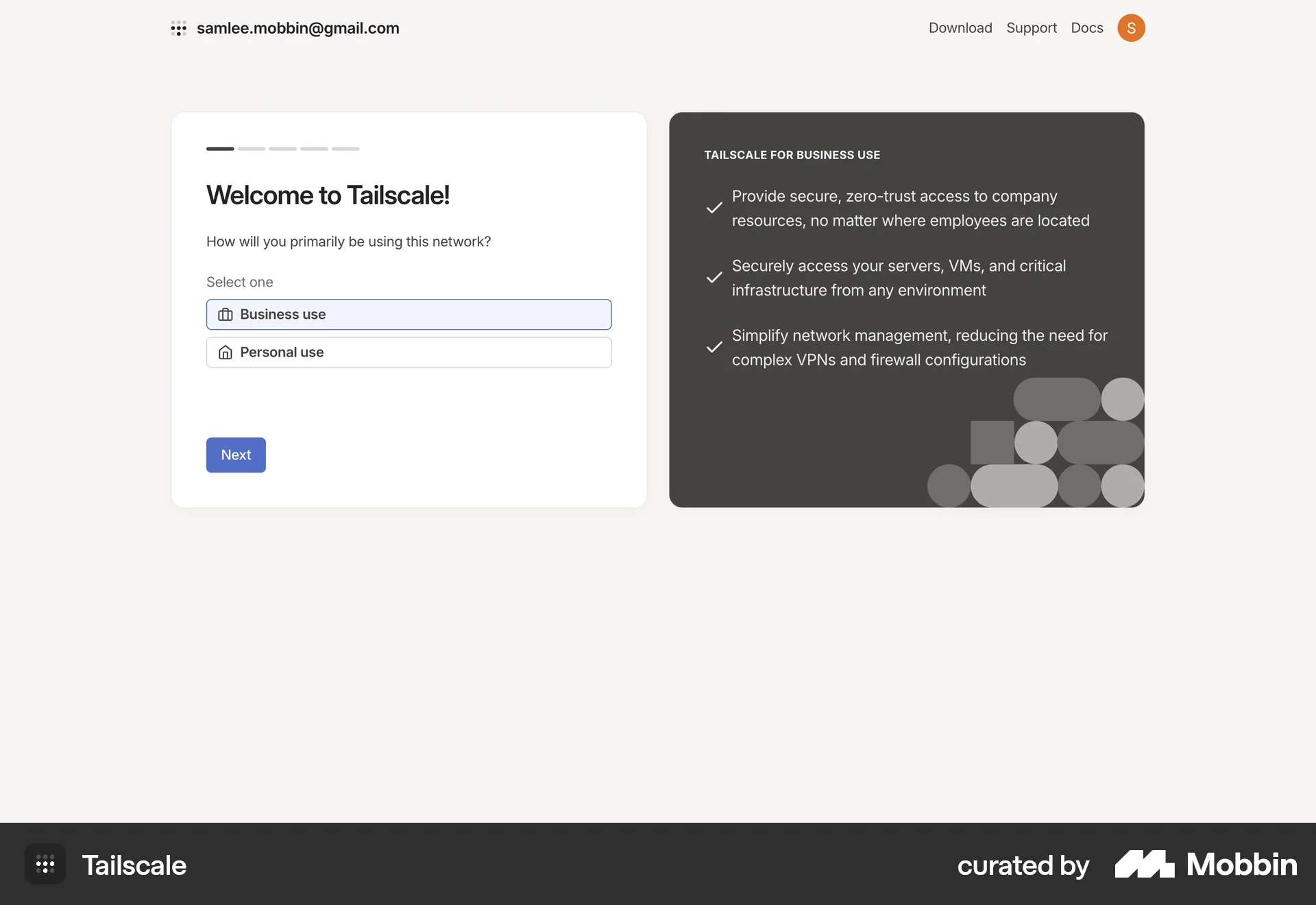The width and height of the screenshot is (1316, 905).
Task: Open the Docs page
Action: (1086, 28)
